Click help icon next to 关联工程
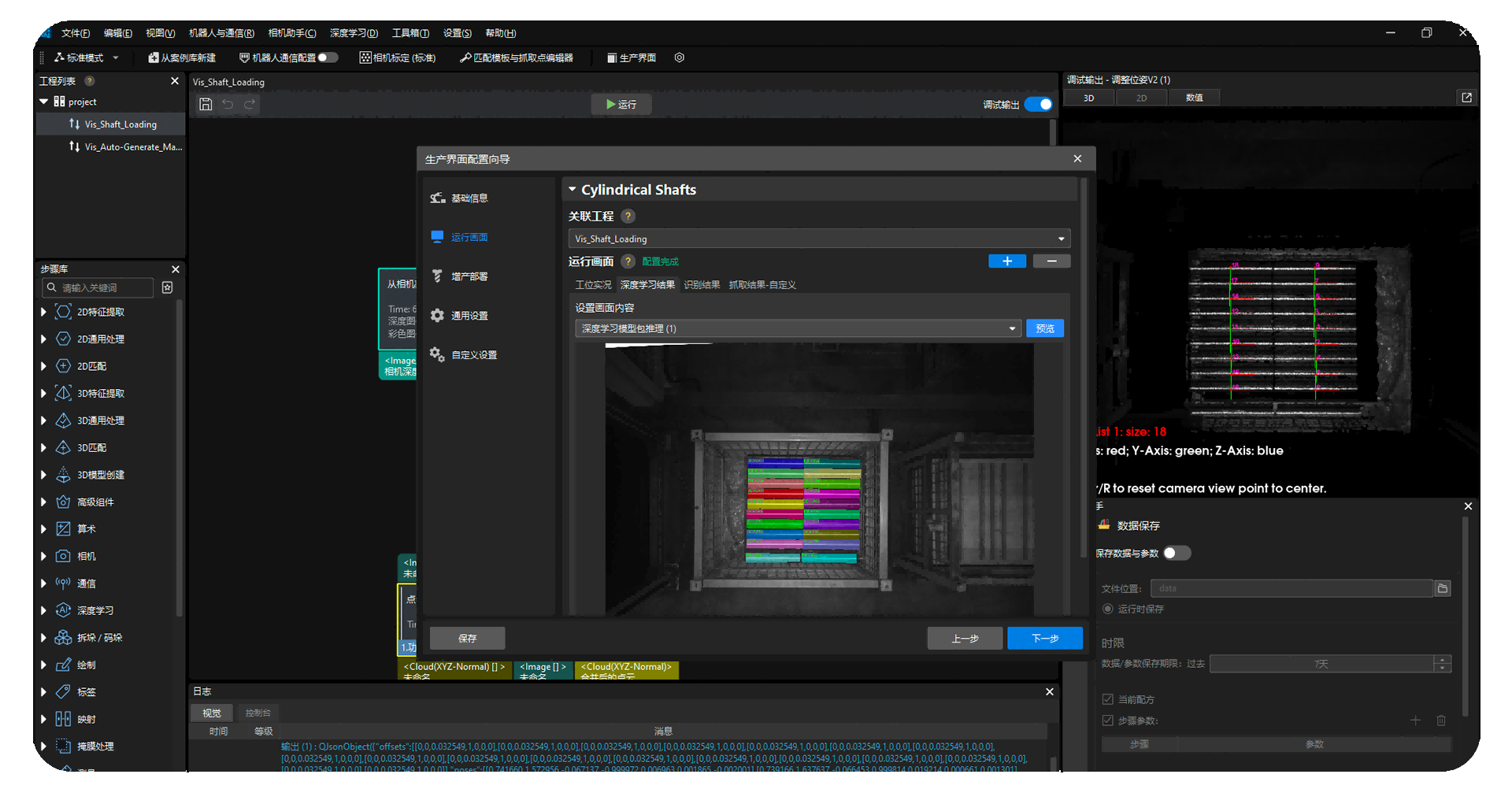Viewport: 1512px width, 789px height. (628, 216)
